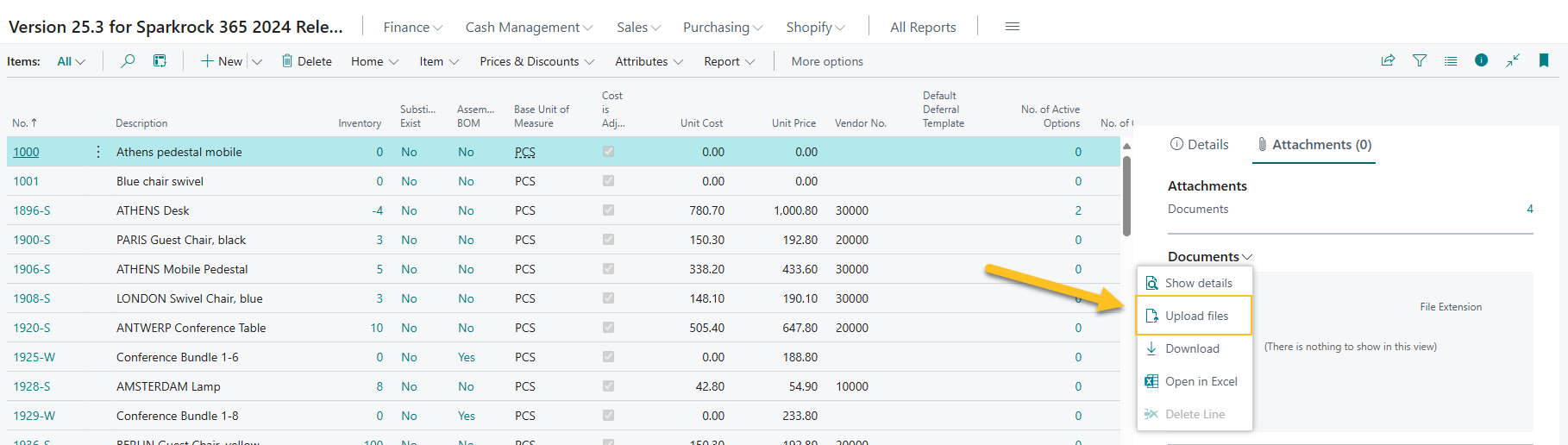
Task: Click the search magnifier icon in toolbar
Action: pos(128,61)
